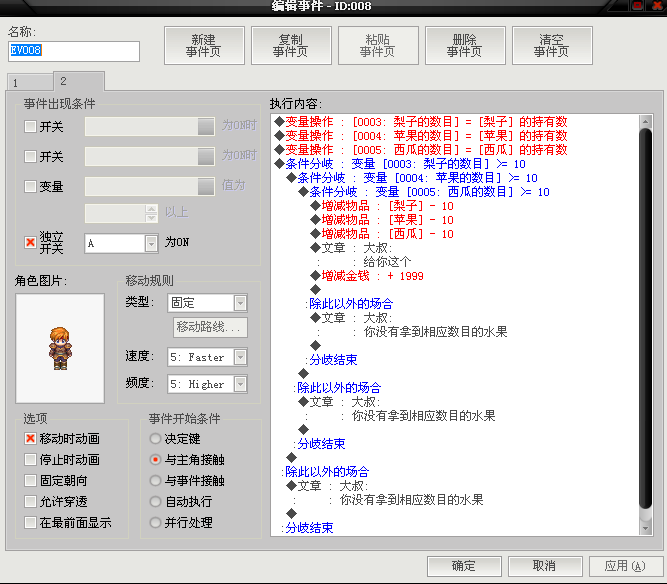Check the 在最前面显示 option
Screen dimensions: 667x584
tap(30, 522)
